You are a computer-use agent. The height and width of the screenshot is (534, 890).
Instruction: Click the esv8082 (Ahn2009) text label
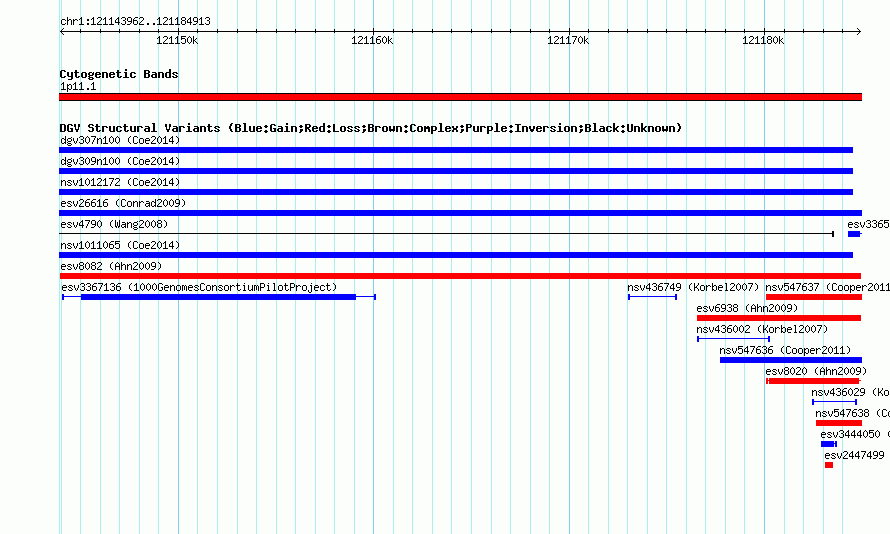click(111, 266)
